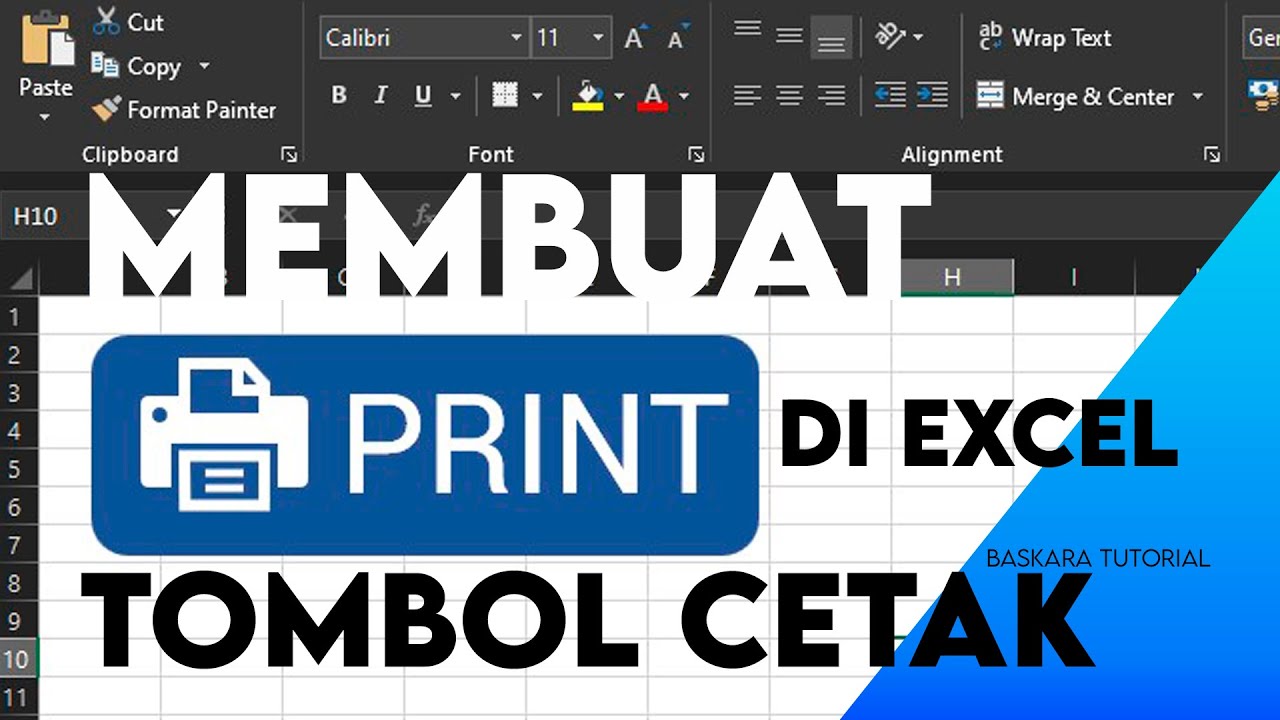The image size is (1280, 720).
Task: Increase the cell indent
Action: (932, 95)
